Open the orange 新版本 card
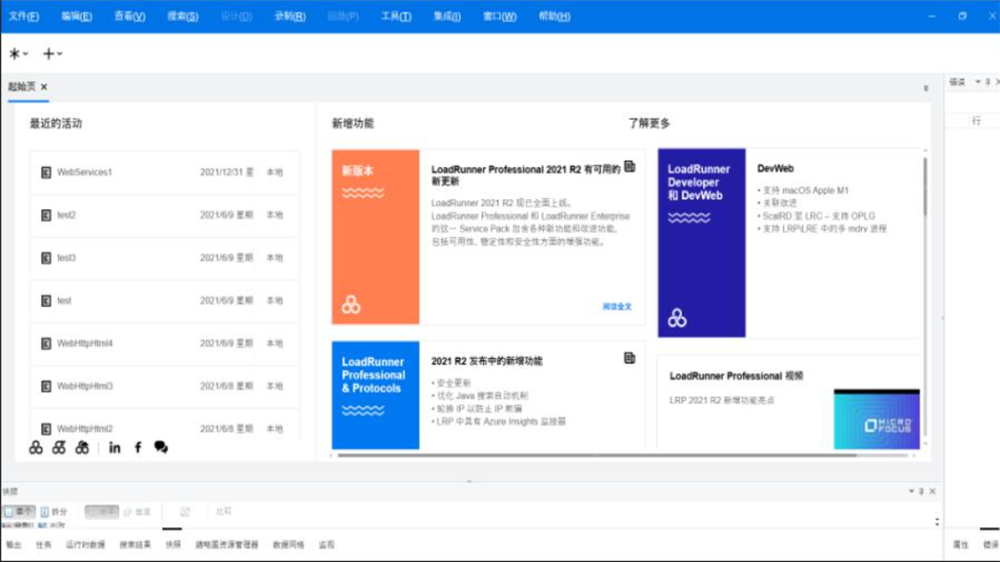 (x=376, y=237)
